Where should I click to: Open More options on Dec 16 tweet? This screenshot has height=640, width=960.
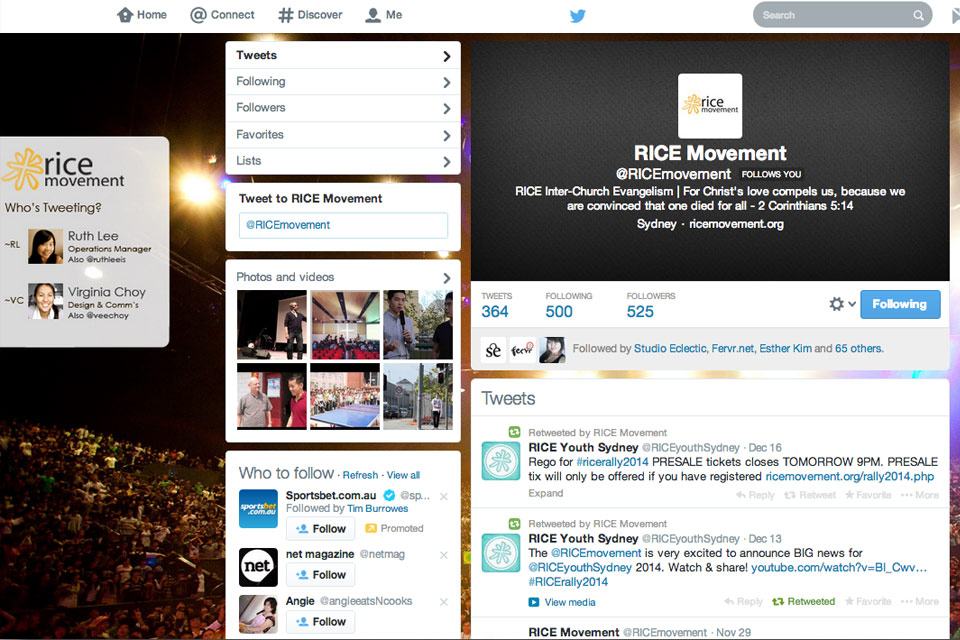click(x=920, y=495)
